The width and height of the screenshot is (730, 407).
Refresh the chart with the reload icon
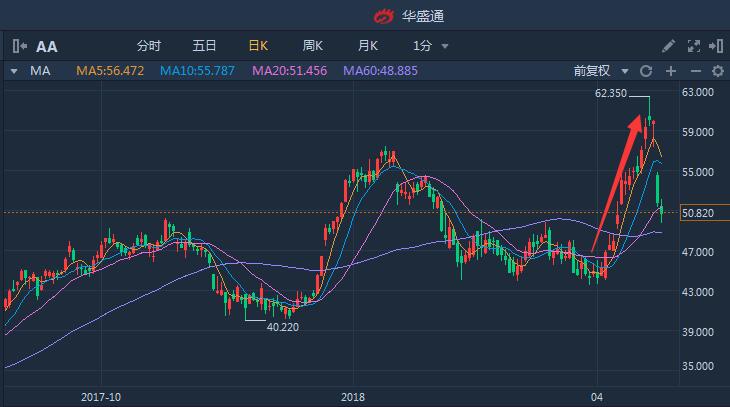point(646,71)
